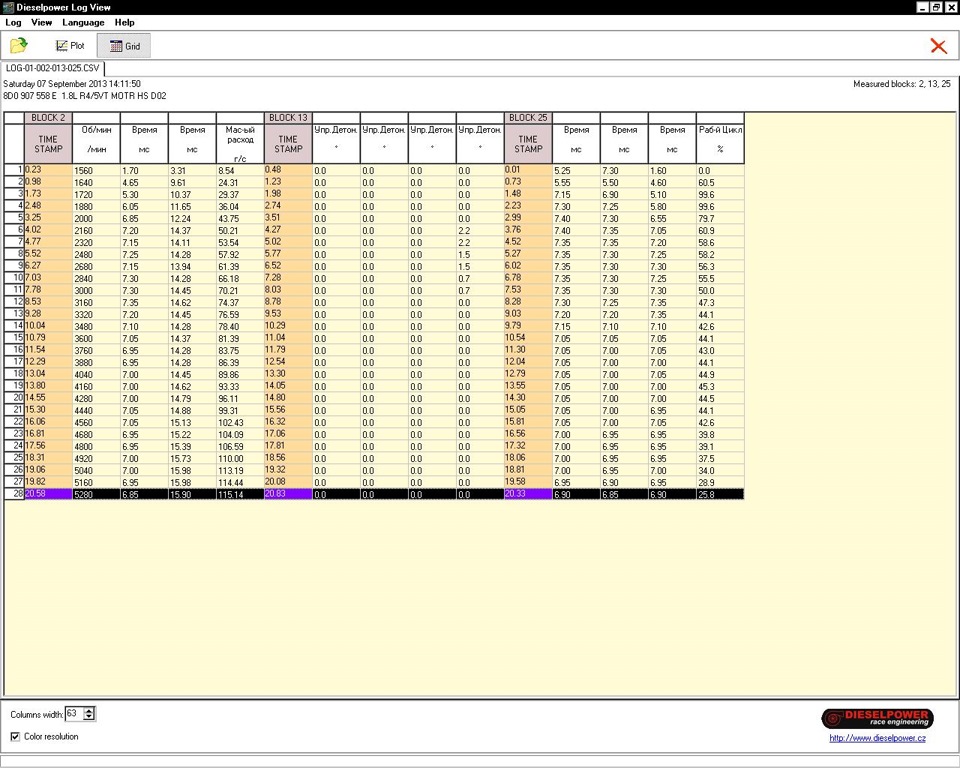Click the RPM cell 4800
Screen dimensions: 960x768
coord(96,446)
